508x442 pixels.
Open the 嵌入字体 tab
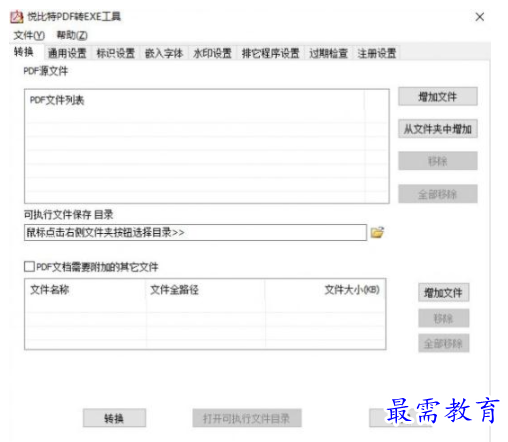coord(164,53)
